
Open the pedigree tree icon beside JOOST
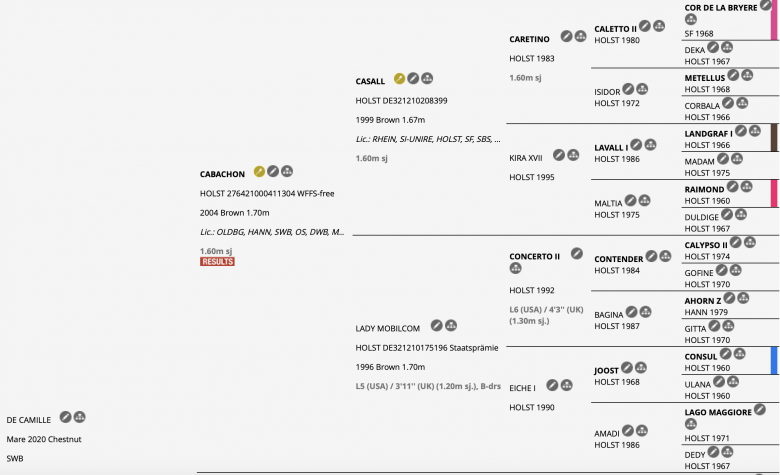point(641,368)
